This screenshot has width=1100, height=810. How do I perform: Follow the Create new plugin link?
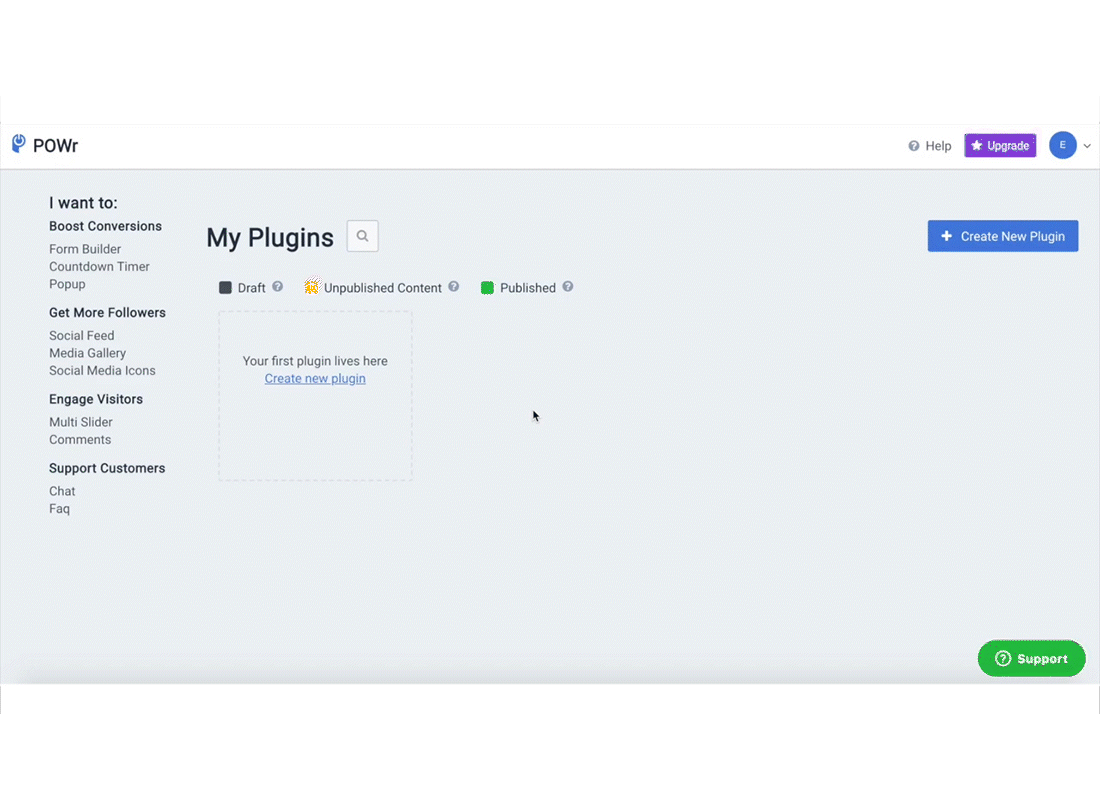pyautogui.click(x=315, y=379)
